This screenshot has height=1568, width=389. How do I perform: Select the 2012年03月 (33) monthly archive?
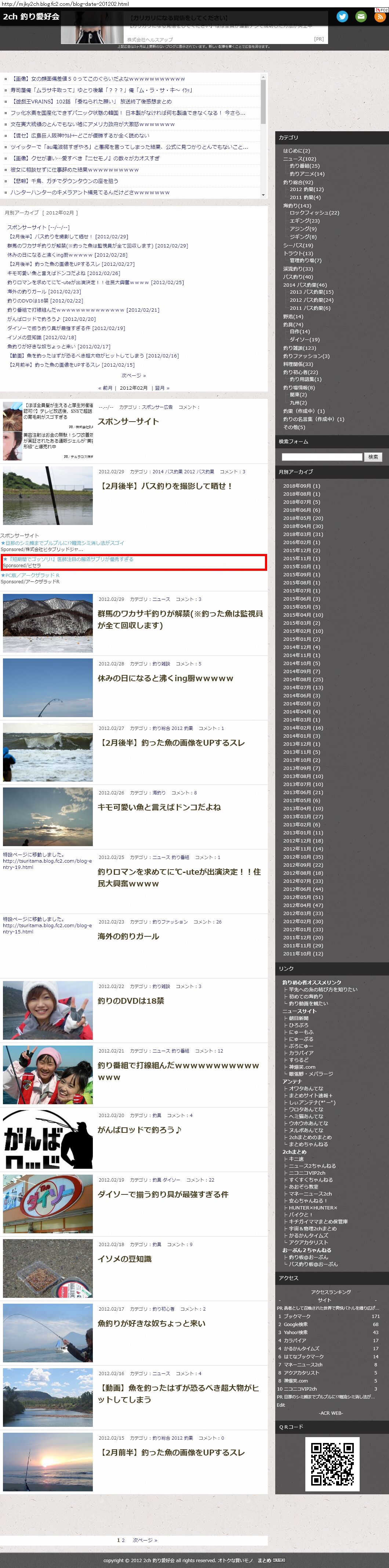tap(303, 913)
